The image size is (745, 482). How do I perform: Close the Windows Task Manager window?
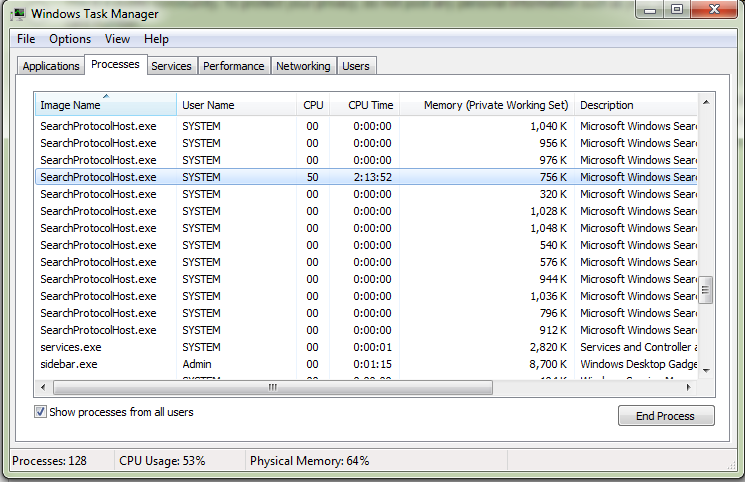click(714, 10)
